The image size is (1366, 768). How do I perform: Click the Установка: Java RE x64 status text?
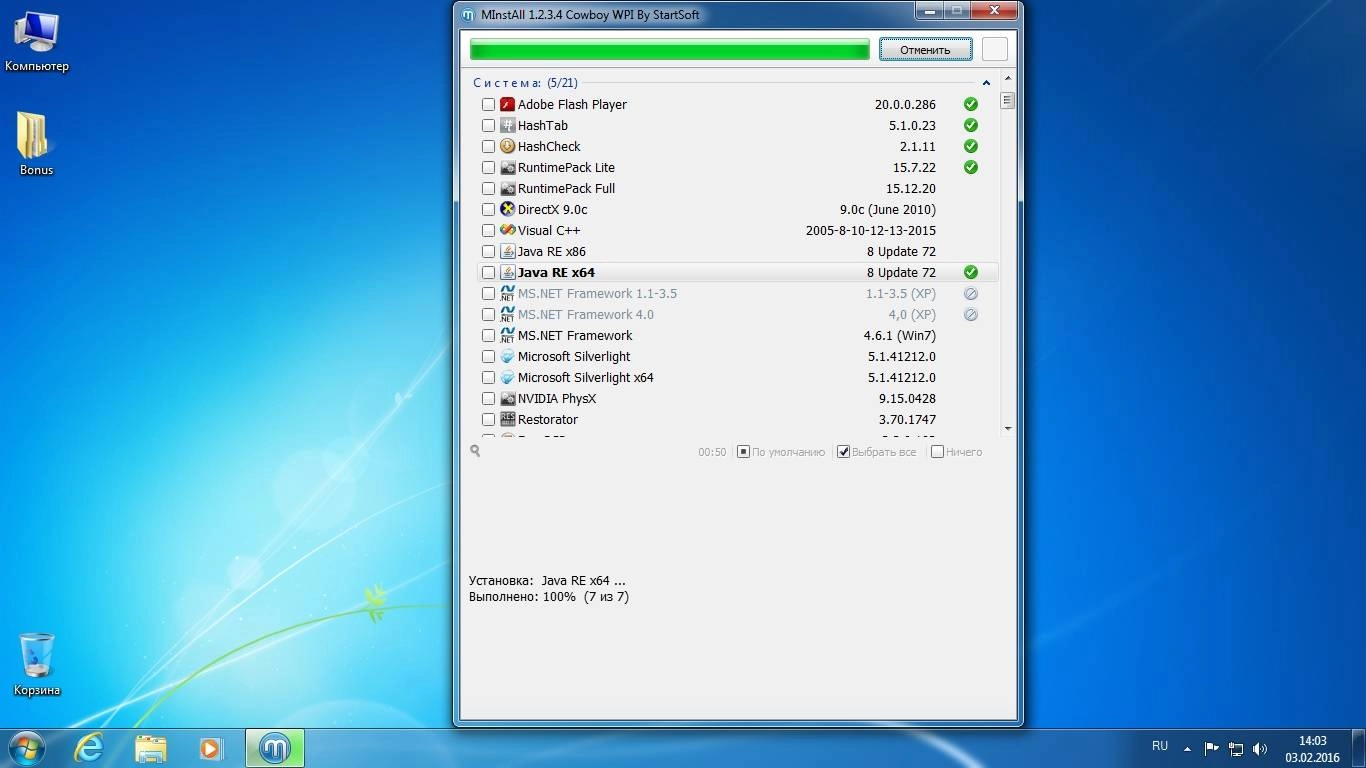[547, 580]
